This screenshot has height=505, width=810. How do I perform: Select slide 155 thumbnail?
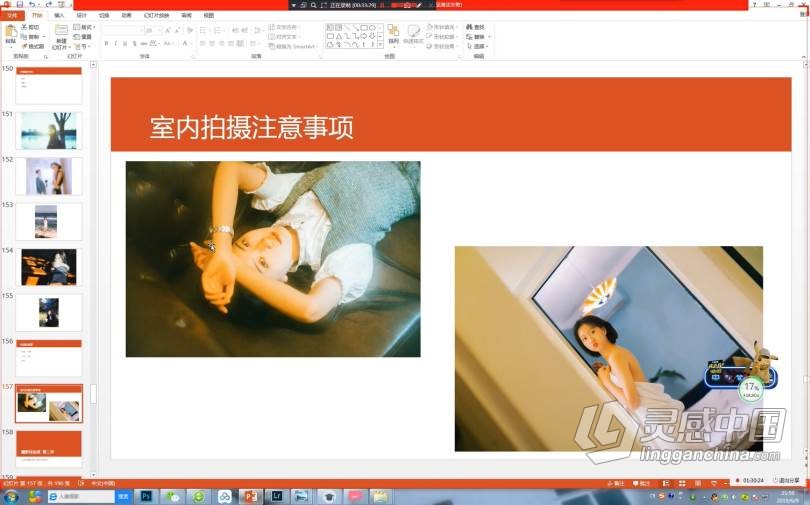(49, 312)
